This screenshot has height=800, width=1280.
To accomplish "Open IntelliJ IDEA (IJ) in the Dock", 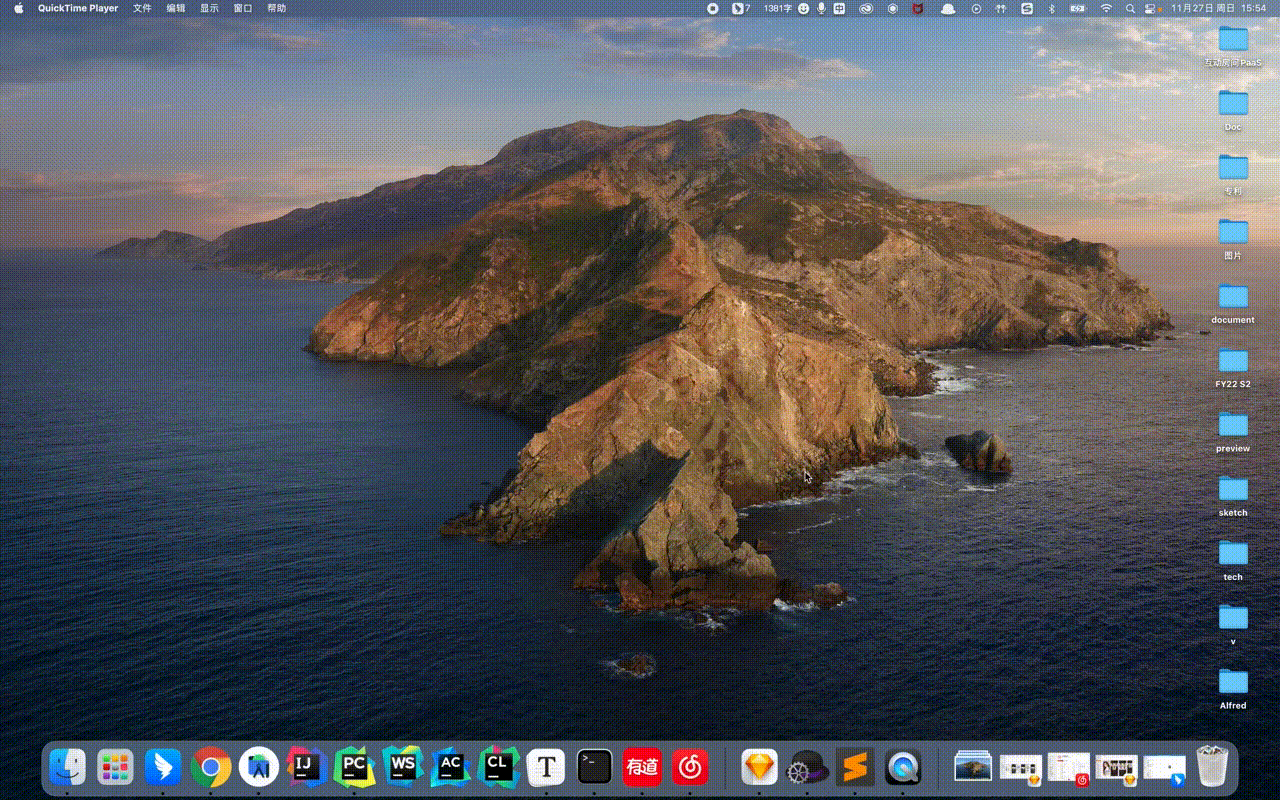I will pos(307,767).
